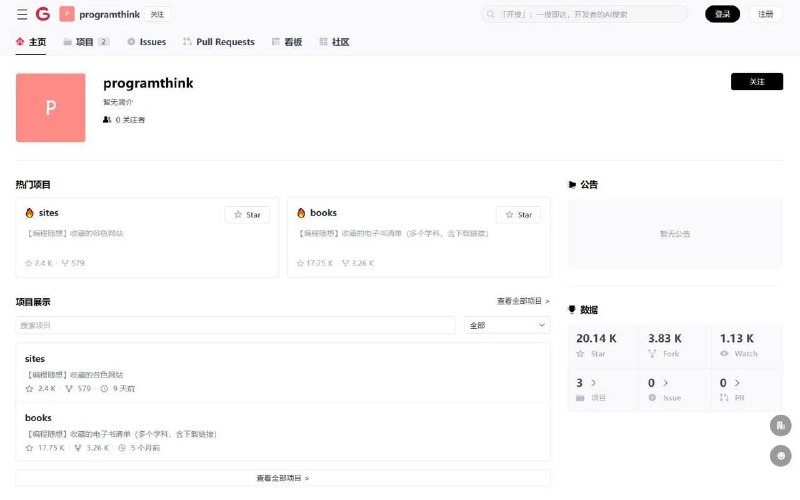
Task: Expand the Issue count arrow in data panel
Action: (x=665, y=383)
